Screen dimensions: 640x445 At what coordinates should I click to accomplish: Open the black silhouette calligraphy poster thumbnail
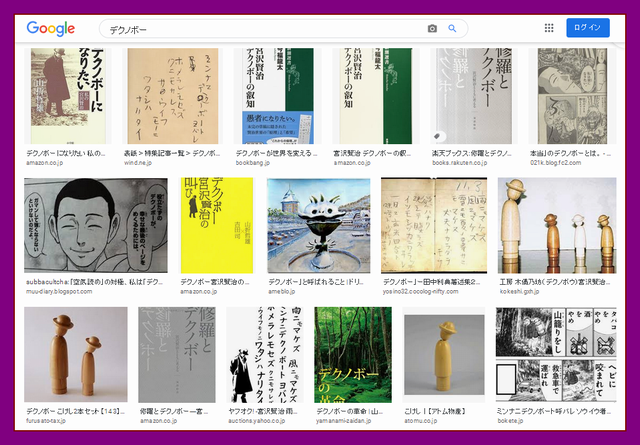265,355
